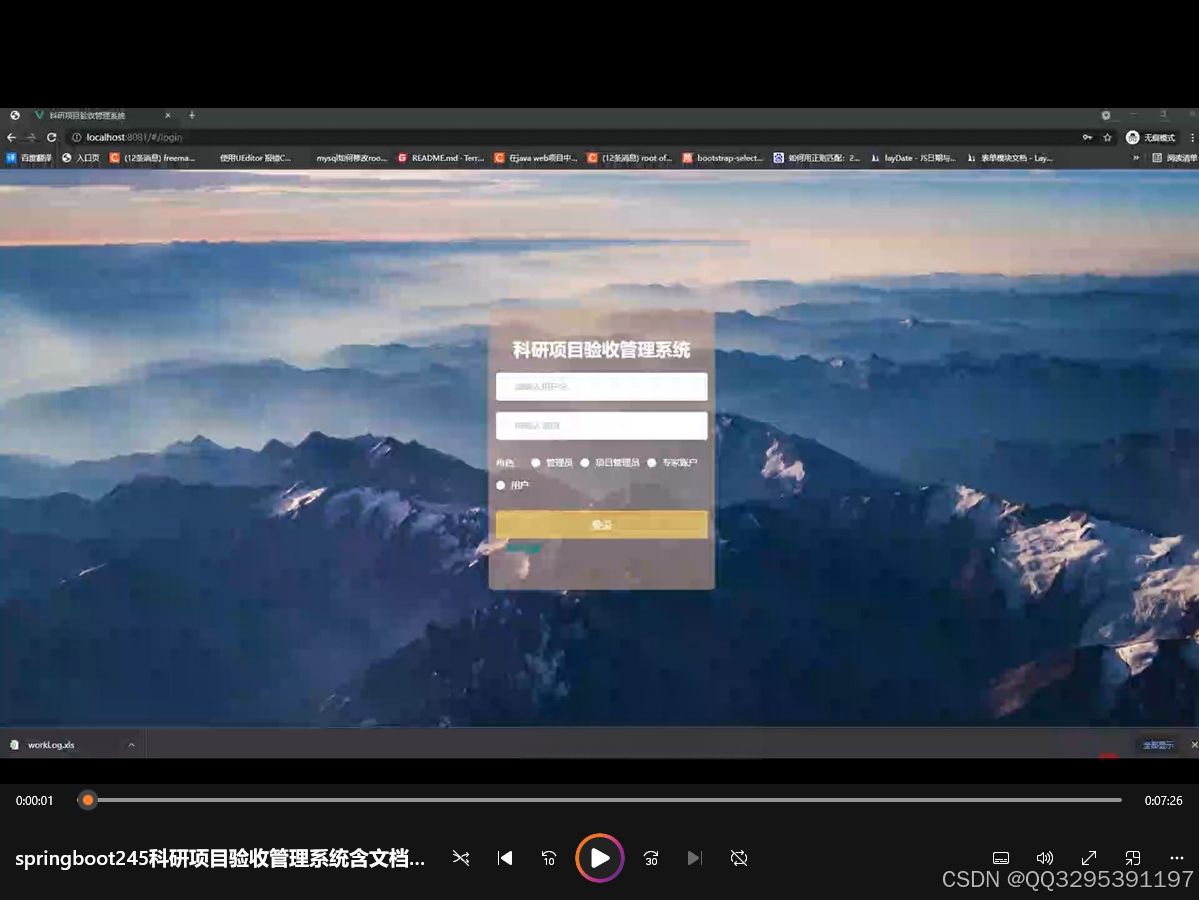The height and width of the screenshot is (900, 1199).
Task: Expand the bookmarks overflow chevron
Action: pos(1136,158)
